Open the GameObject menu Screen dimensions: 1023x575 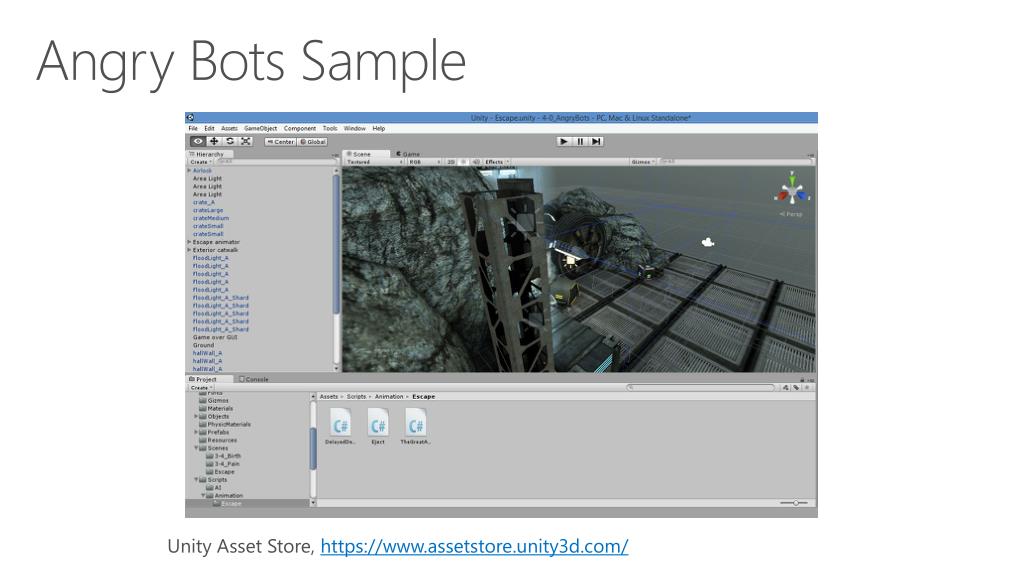pos(260,129)
